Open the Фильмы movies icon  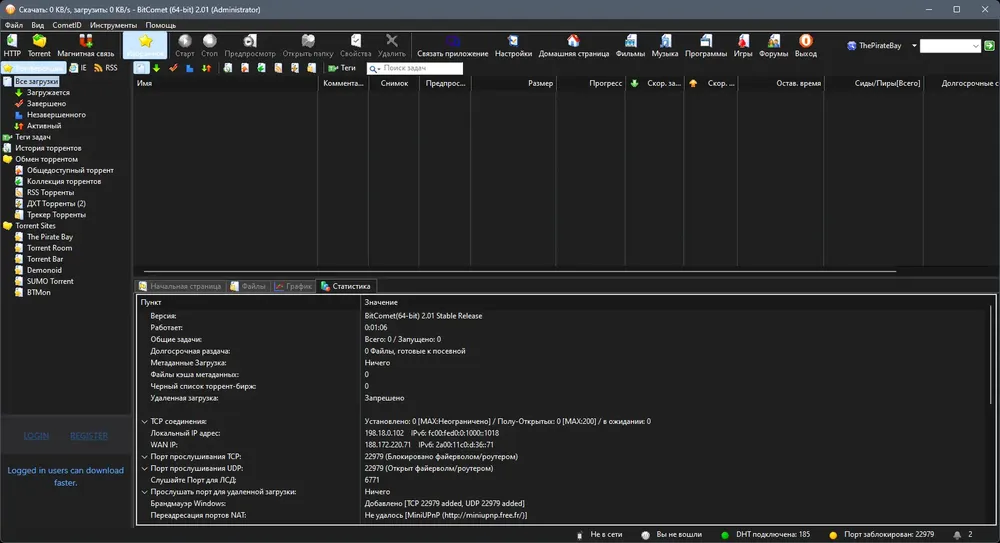630,45
